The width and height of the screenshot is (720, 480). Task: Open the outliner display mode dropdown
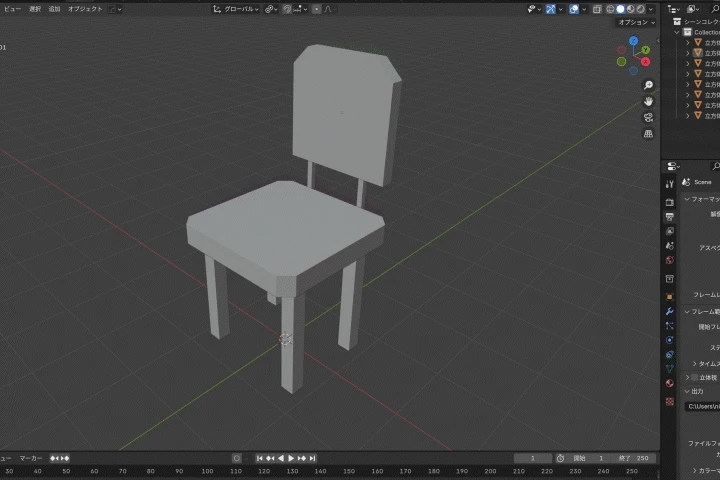click(x=692, y=9)
